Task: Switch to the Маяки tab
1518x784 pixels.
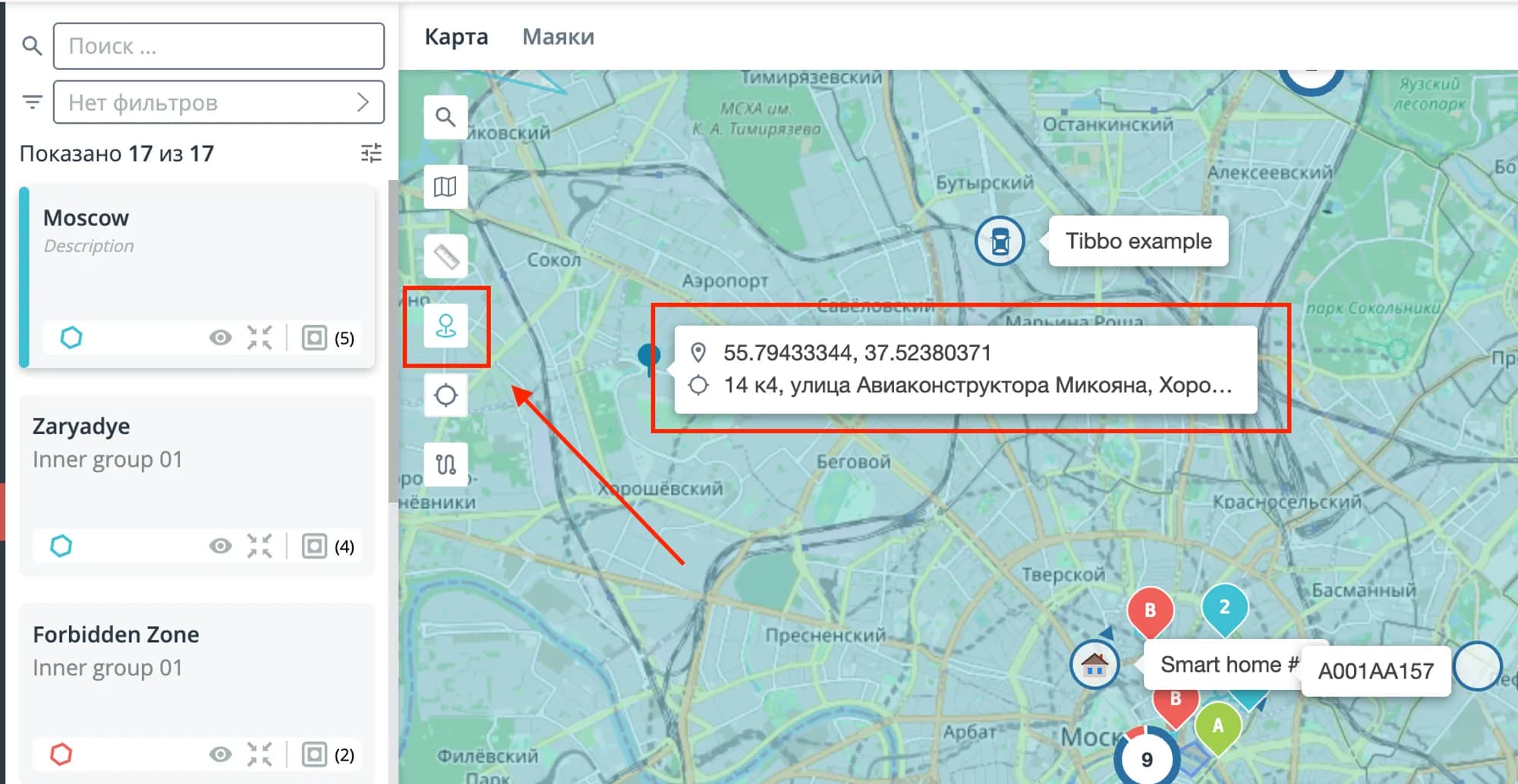Action: click(558, 36)
